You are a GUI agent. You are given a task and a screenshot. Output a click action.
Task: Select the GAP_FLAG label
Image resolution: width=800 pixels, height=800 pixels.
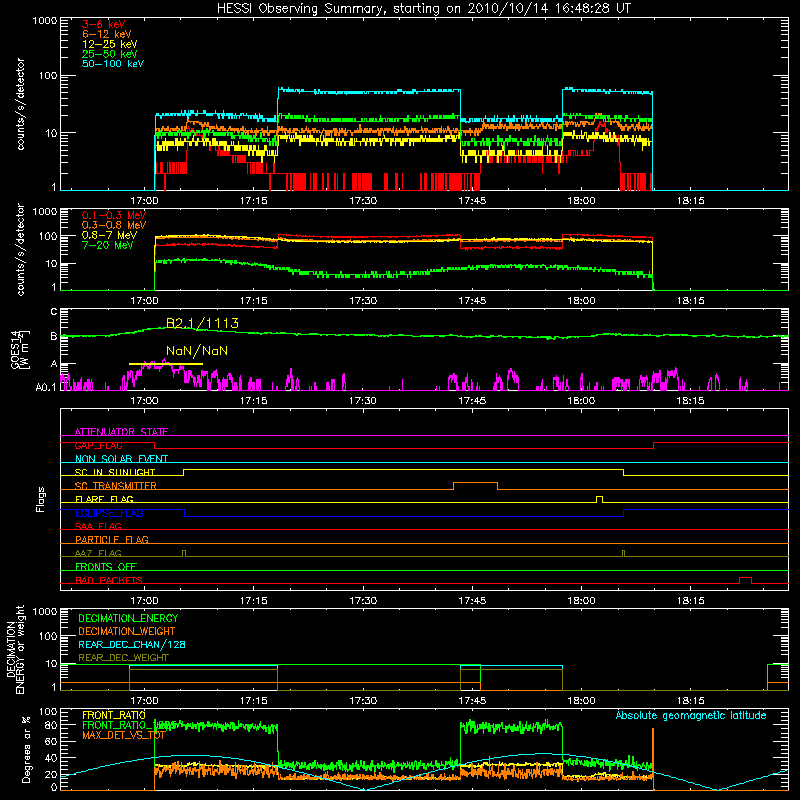point(98,445)
